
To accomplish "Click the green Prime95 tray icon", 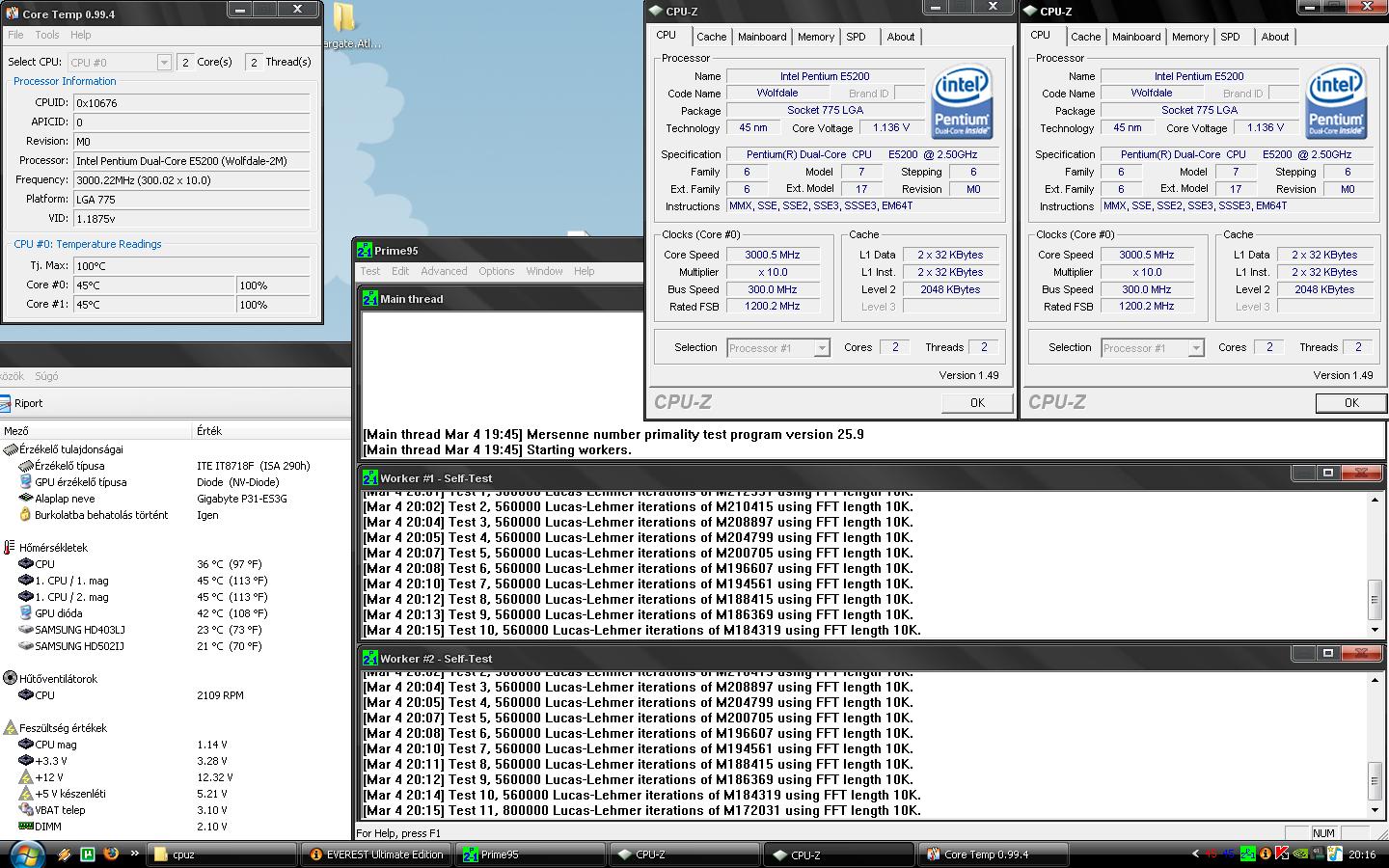I will click(x=1248, y=854).
